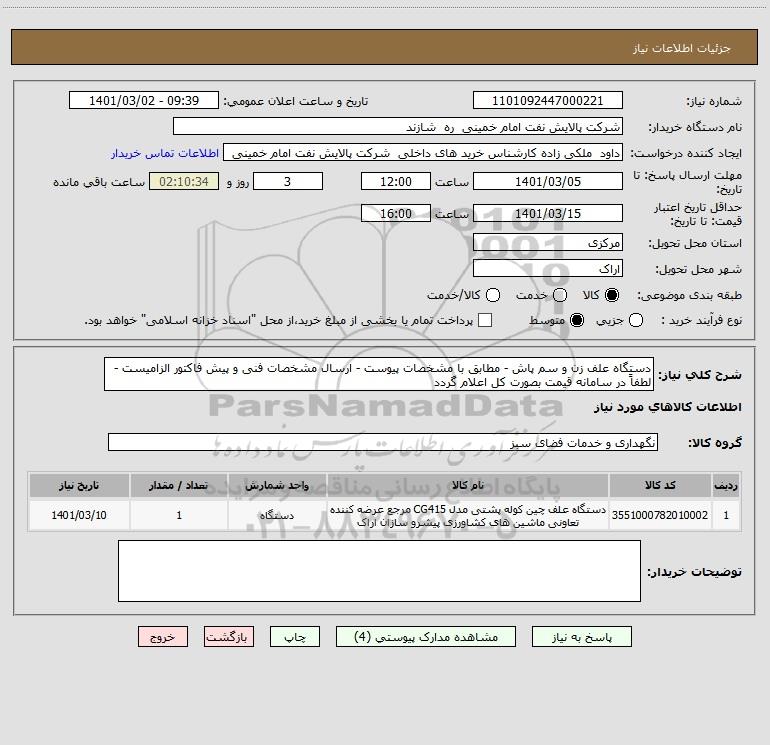Select the جزیی purchase type radio

coord(635,320)
